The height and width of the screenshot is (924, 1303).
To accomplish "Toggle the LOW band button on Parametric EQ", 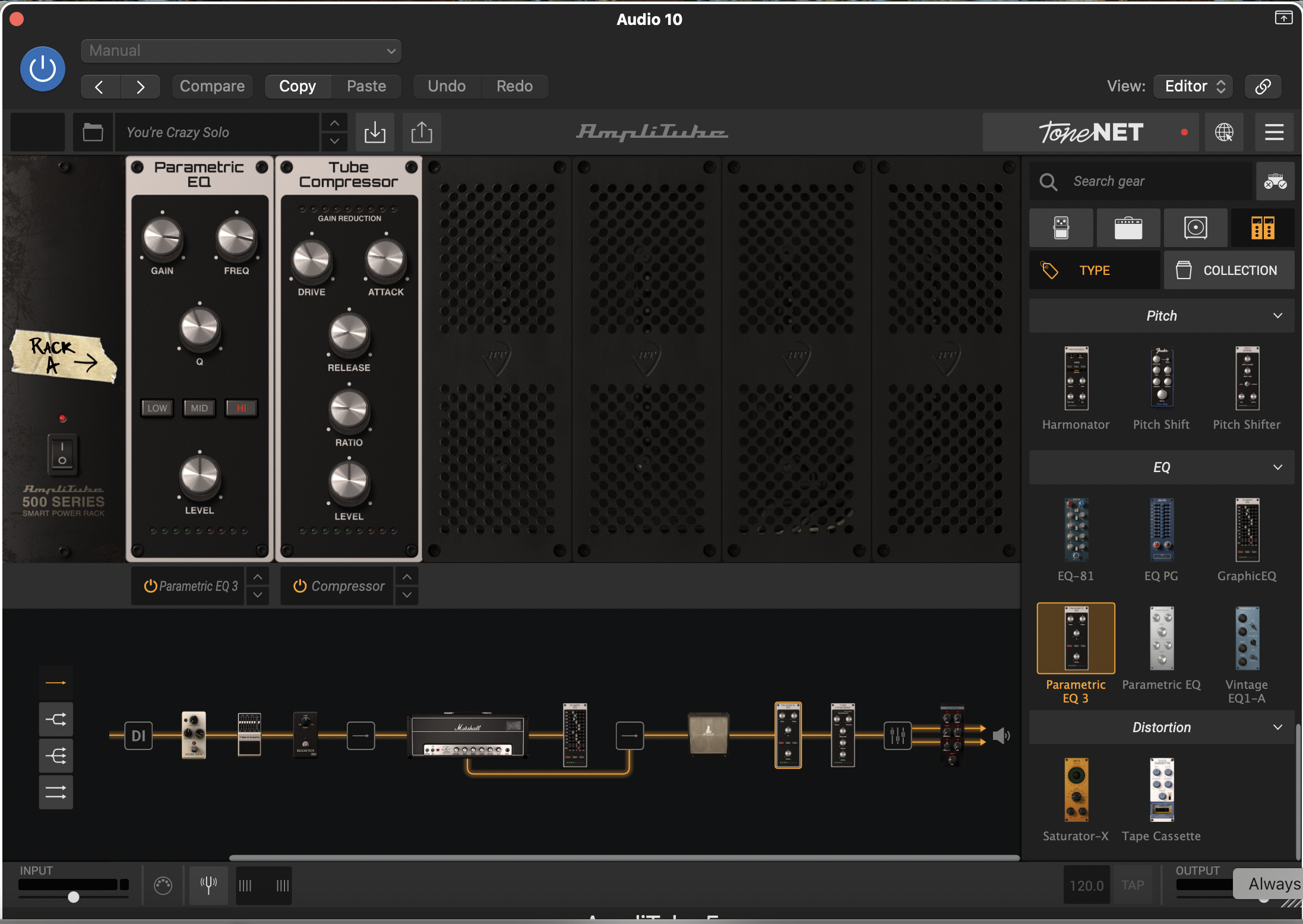I will 157,408.
